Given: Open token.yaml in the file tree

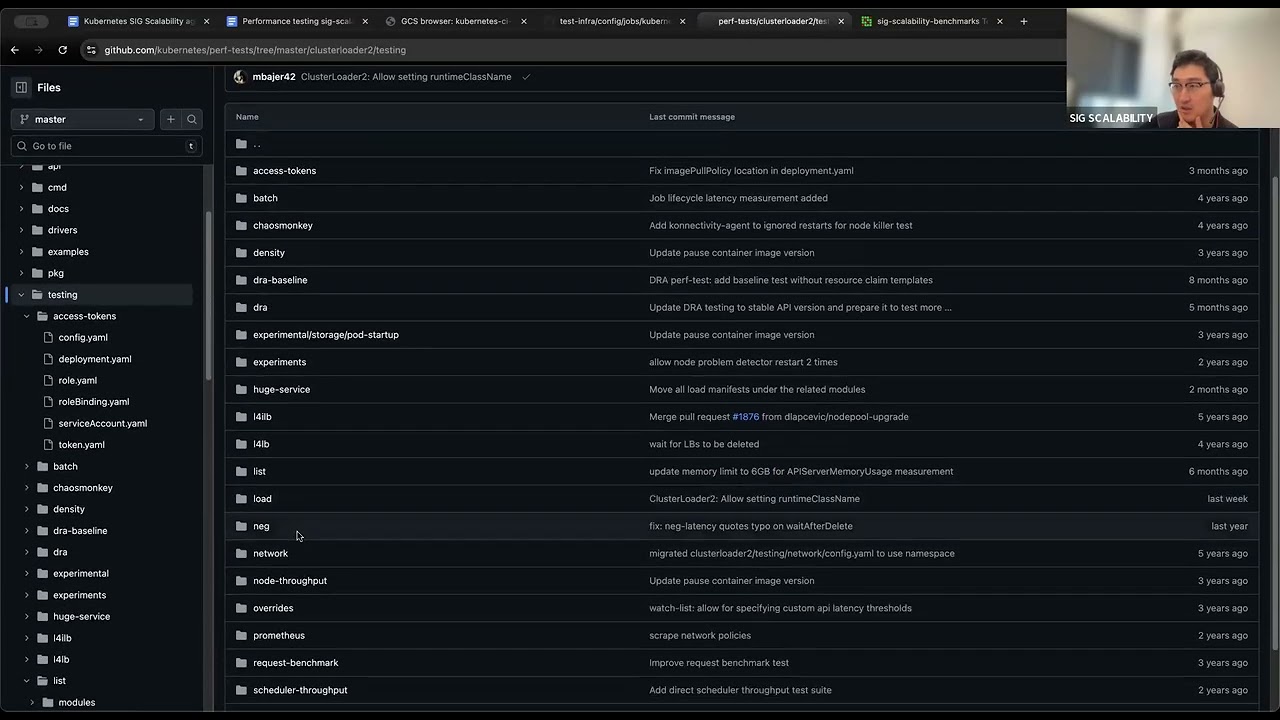Looking at the screenshot, I should [82, 445].
